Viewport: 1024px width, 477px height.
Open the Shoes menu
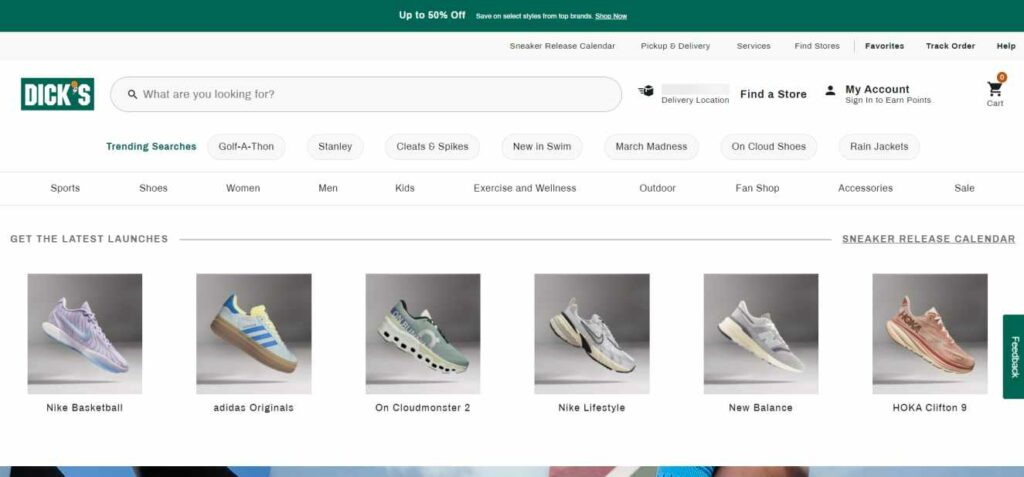(x=153, y=188)
